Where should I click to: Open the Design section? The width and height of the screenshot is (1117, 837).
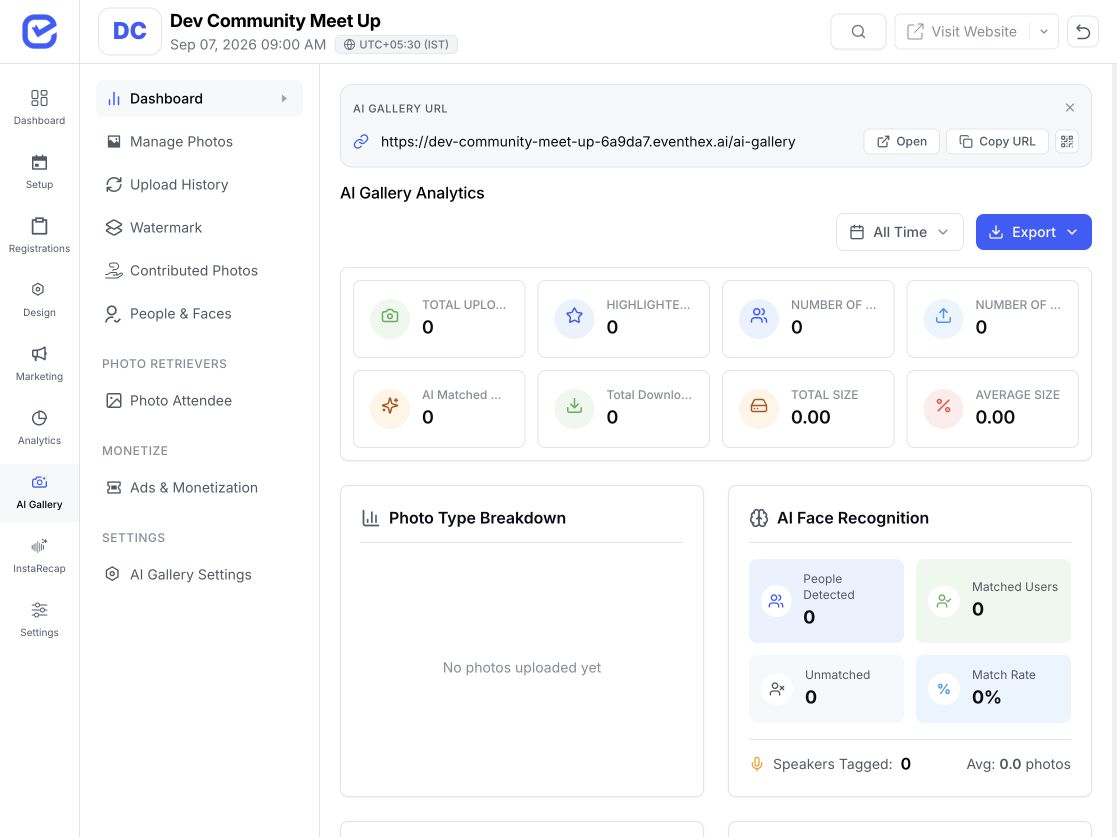[x=39, y=300]
